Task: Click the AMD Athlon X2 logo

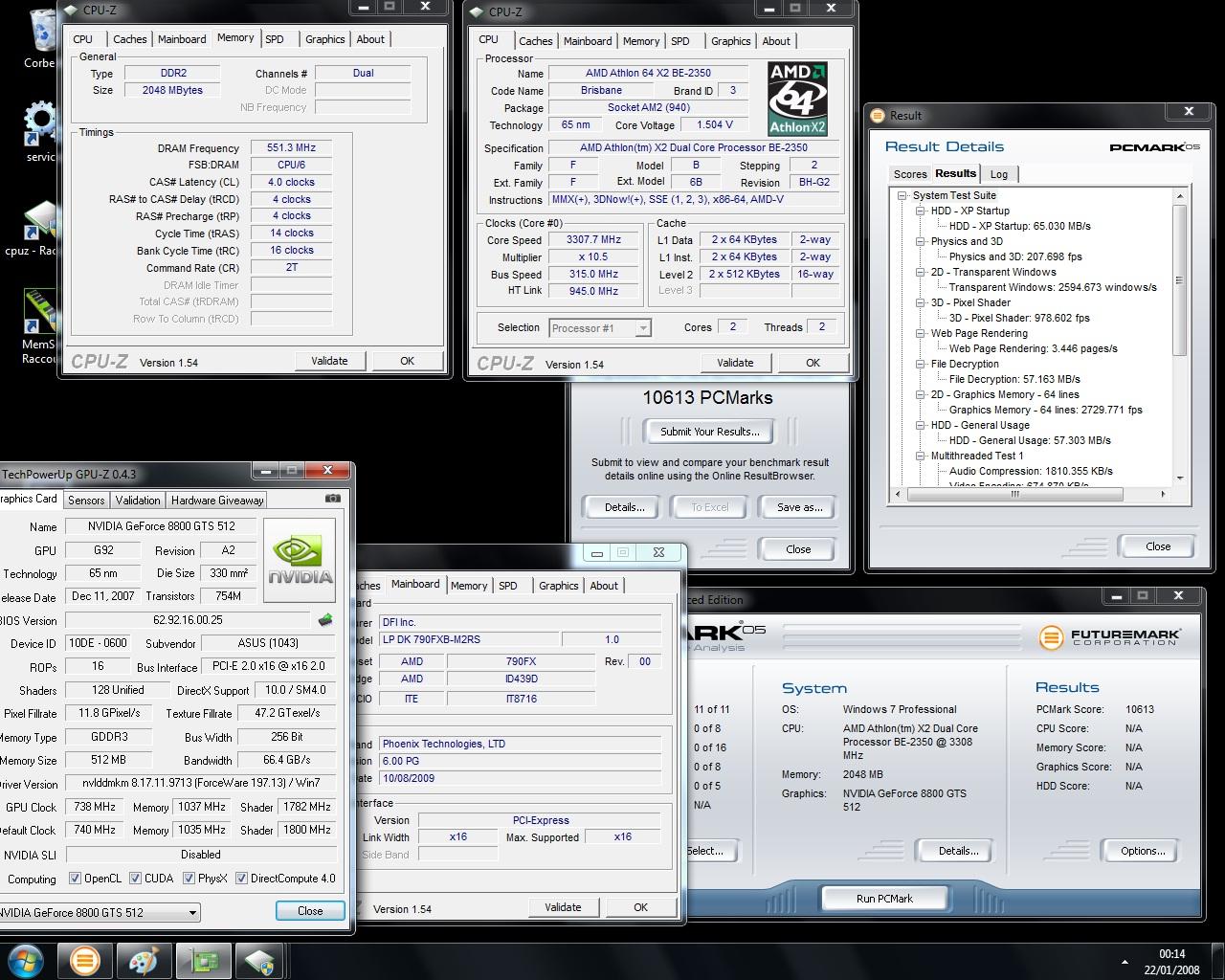Action: click(x=798, y=99)
